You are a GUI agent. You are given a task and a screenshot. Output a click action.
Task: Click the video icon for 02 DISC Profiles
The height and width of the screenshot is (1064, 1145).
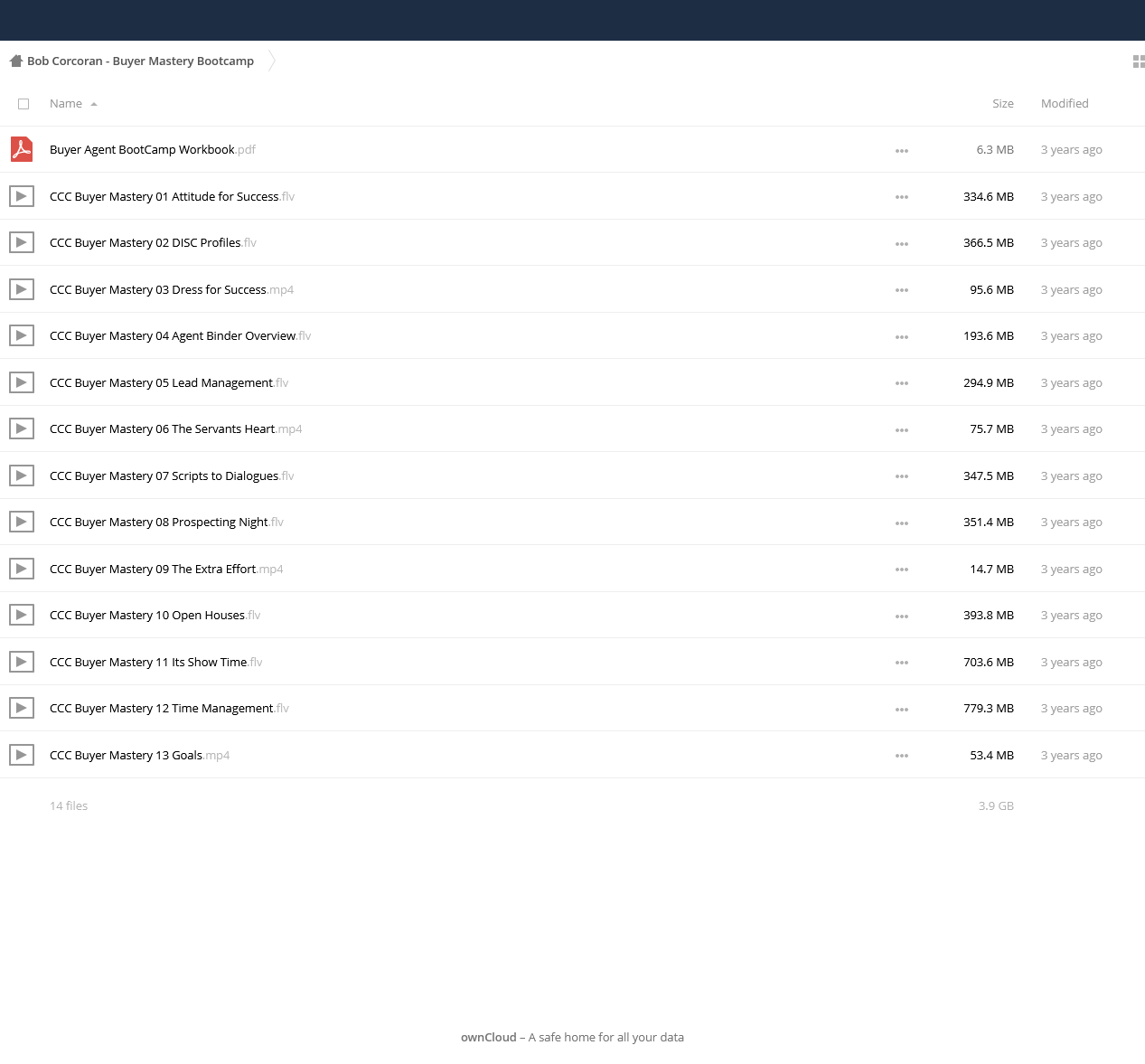(22, 242)
